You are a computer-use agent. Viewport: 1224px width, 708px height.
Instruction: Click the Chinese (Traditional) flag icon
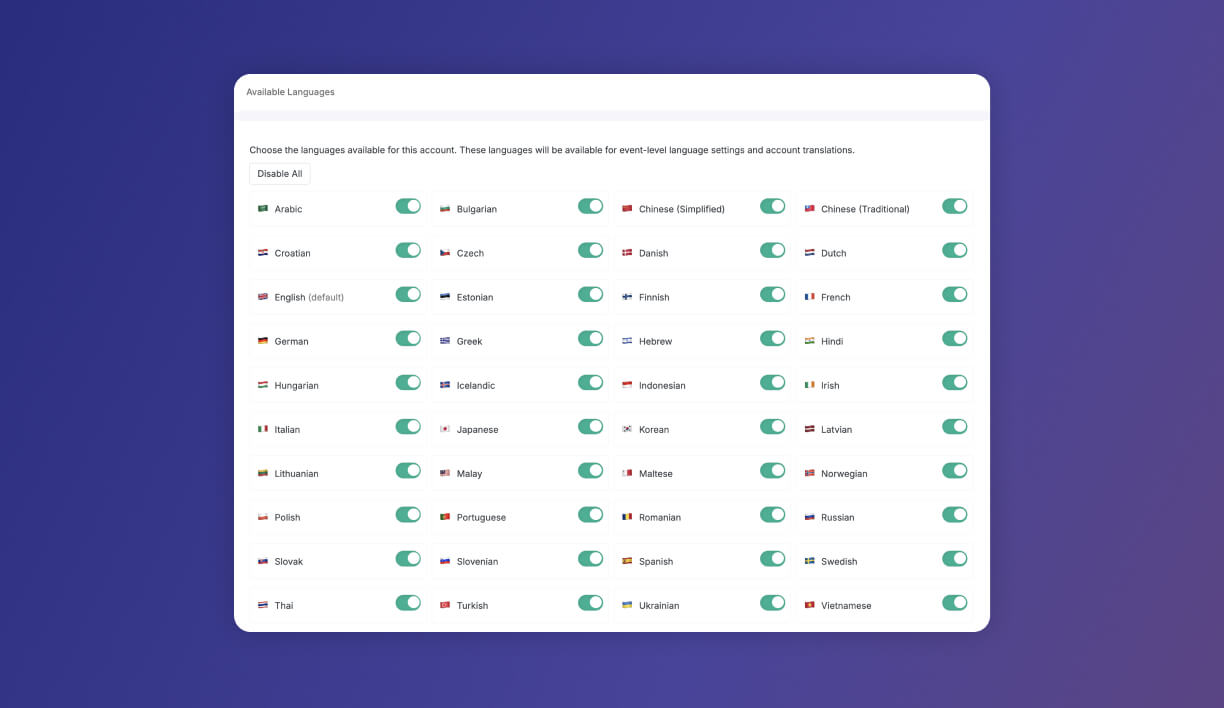pyautogui.click(x=811, y=209)
